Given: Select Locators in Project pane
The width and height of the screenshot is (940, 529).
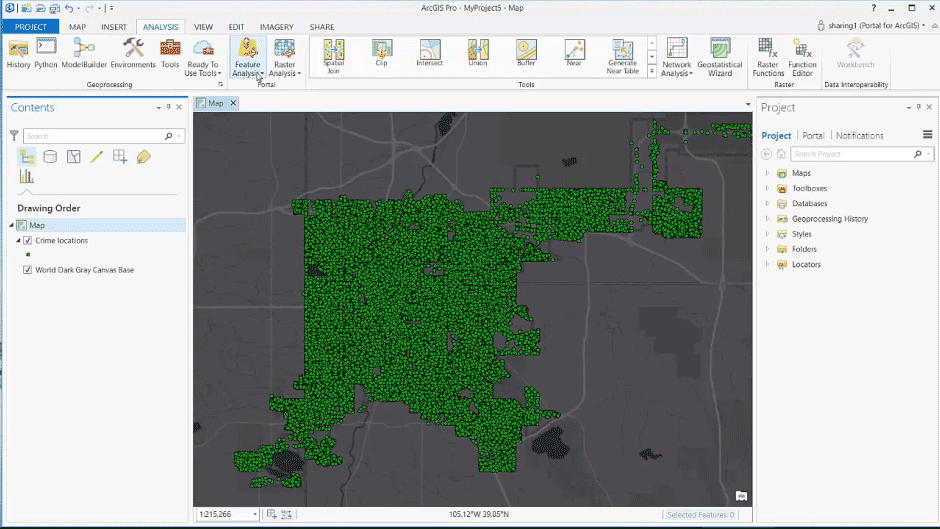Looking at the screenshot, I should pyautogui.click(x=806, y=264).
